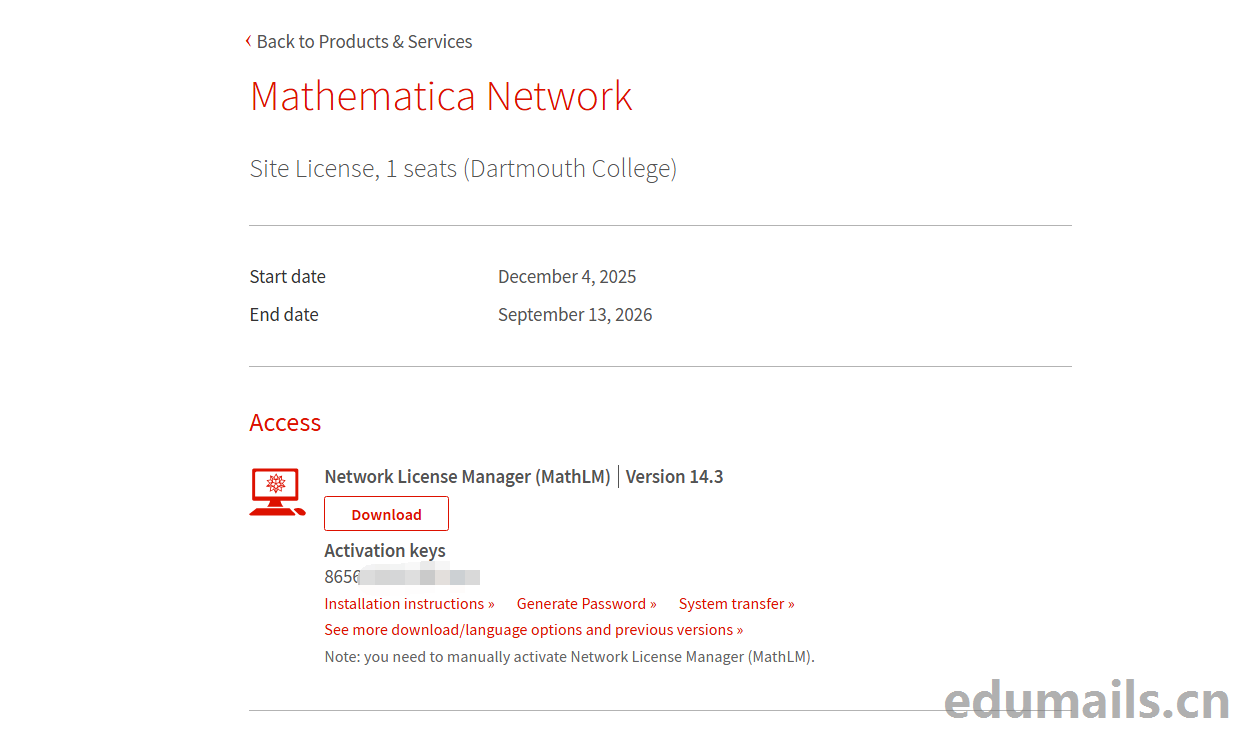Go back to Products & Services
This screenshot has height=741, width=1252.
364,42
